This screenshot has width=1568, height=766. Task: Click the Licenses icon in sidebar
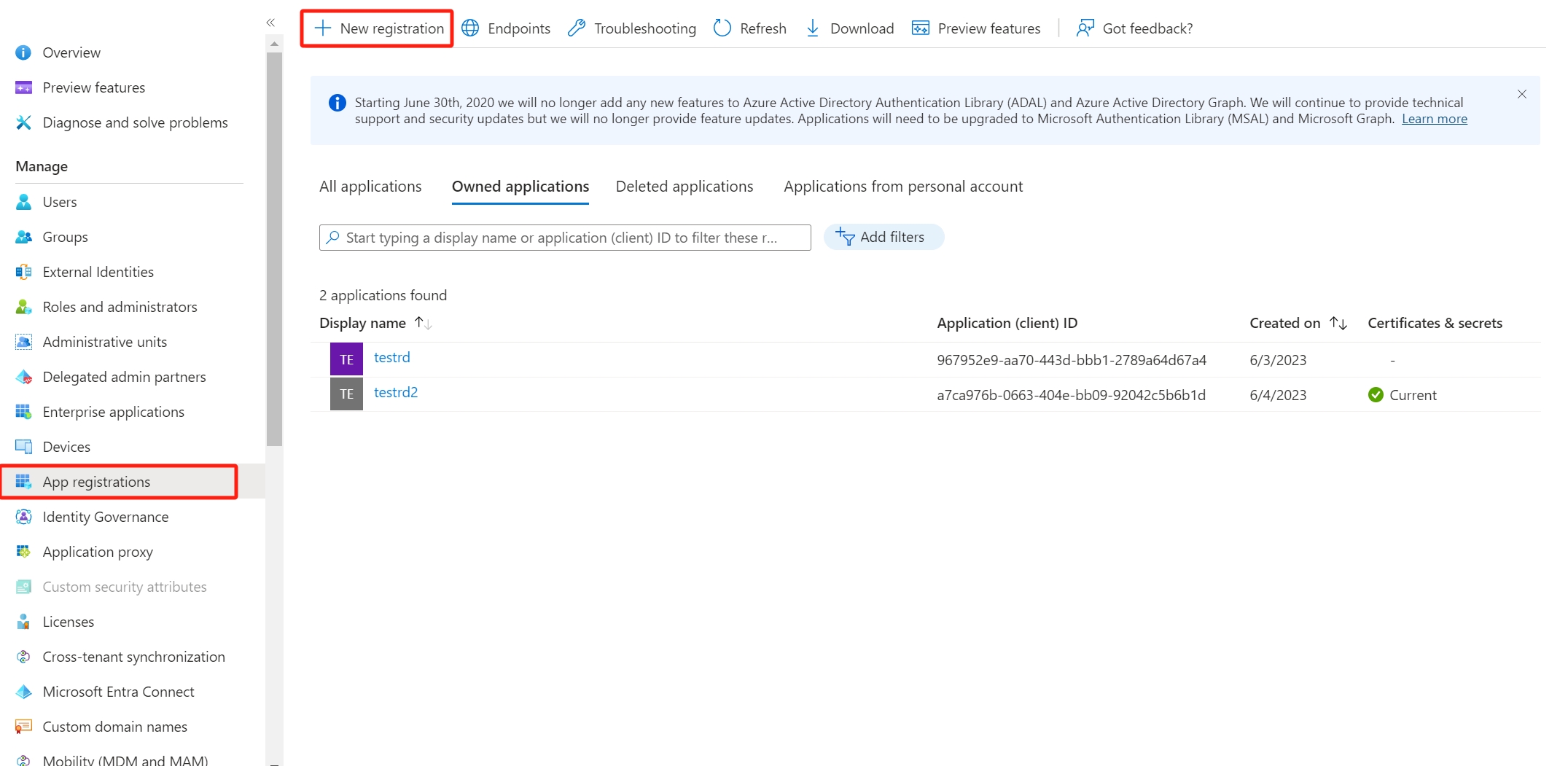[x=23, y=622]
